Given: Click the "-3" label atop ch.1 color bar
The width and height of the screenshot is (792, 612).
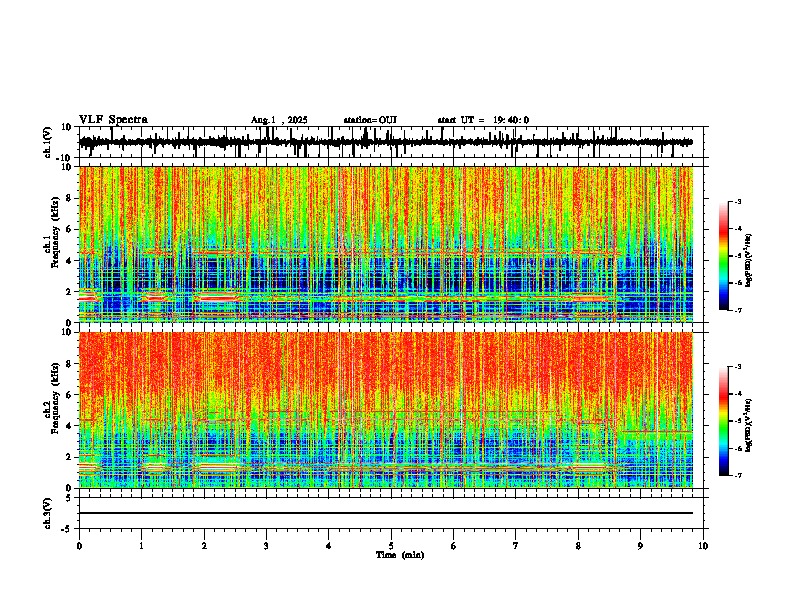Looking at the screenshot, I should 737,201.
